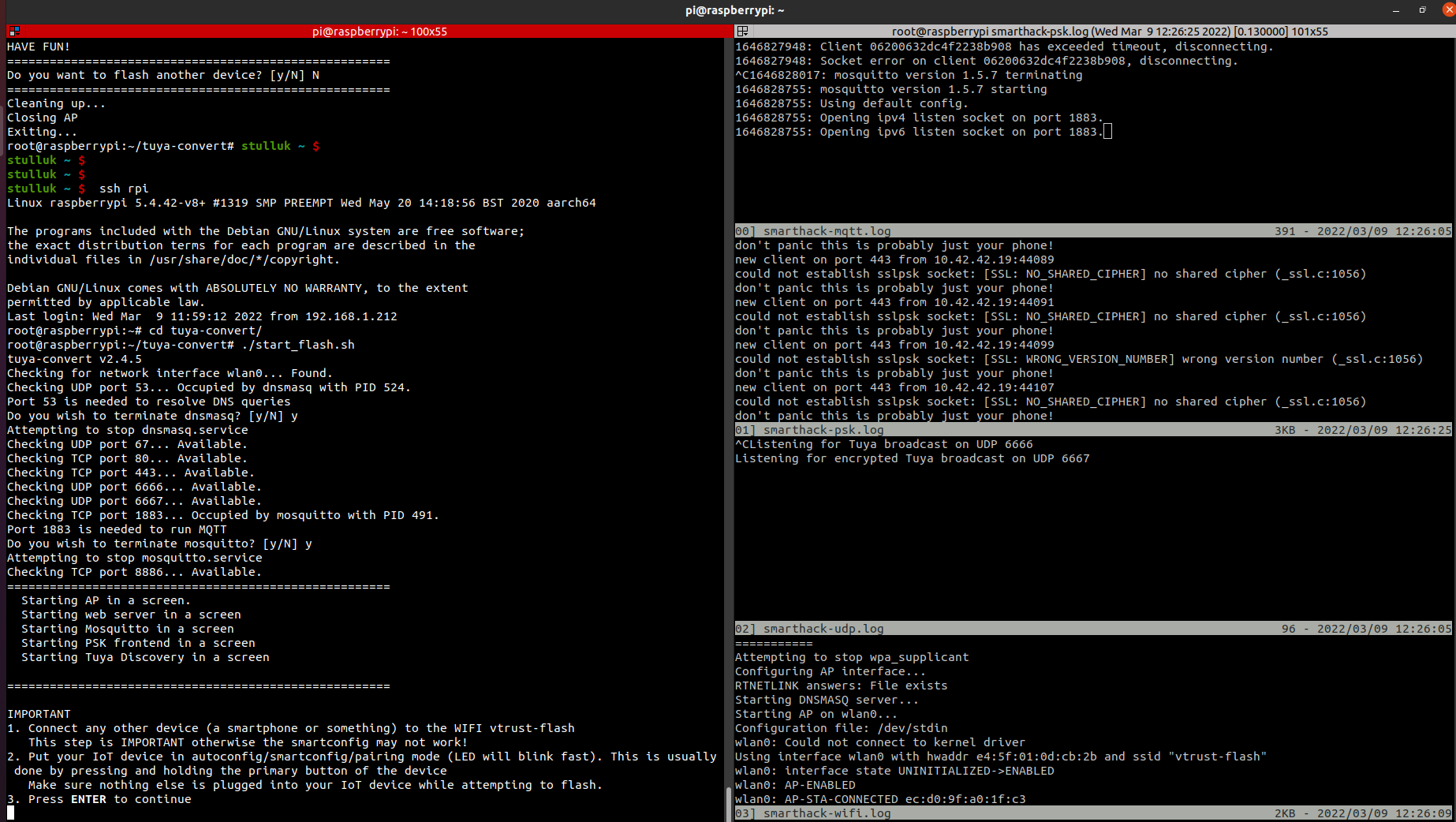Click the 'ssh rpi' command text

(x=124, y=189)
